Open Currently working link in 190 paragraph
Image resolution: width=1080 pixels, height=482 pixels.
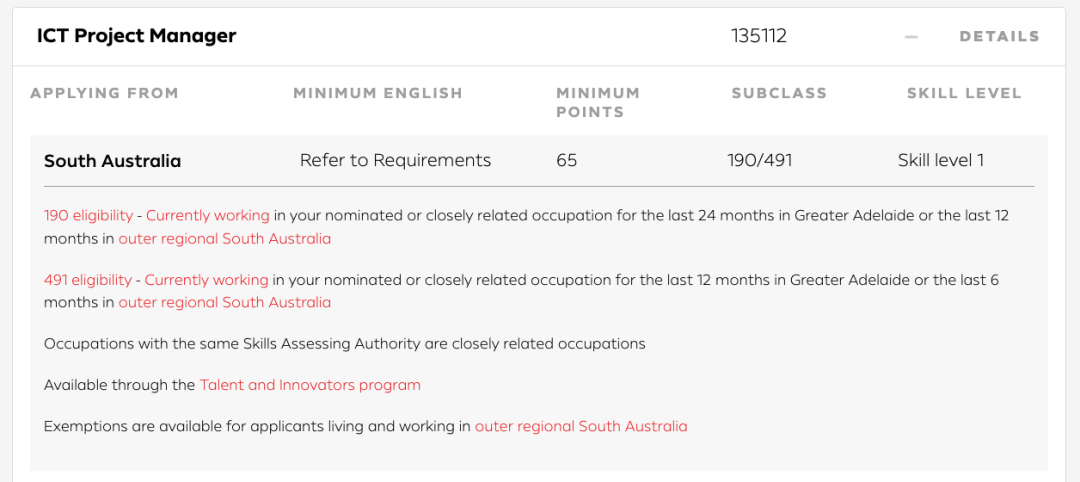point(207,215)
